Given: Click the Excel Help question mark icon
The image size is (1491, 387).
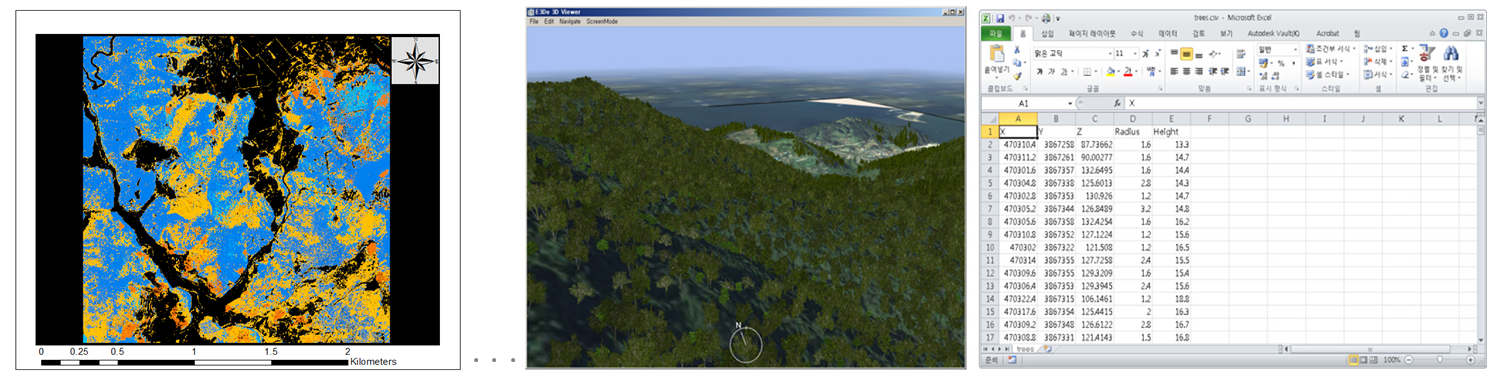Looking at the screenshot, I should click(x=1443, y=33).
